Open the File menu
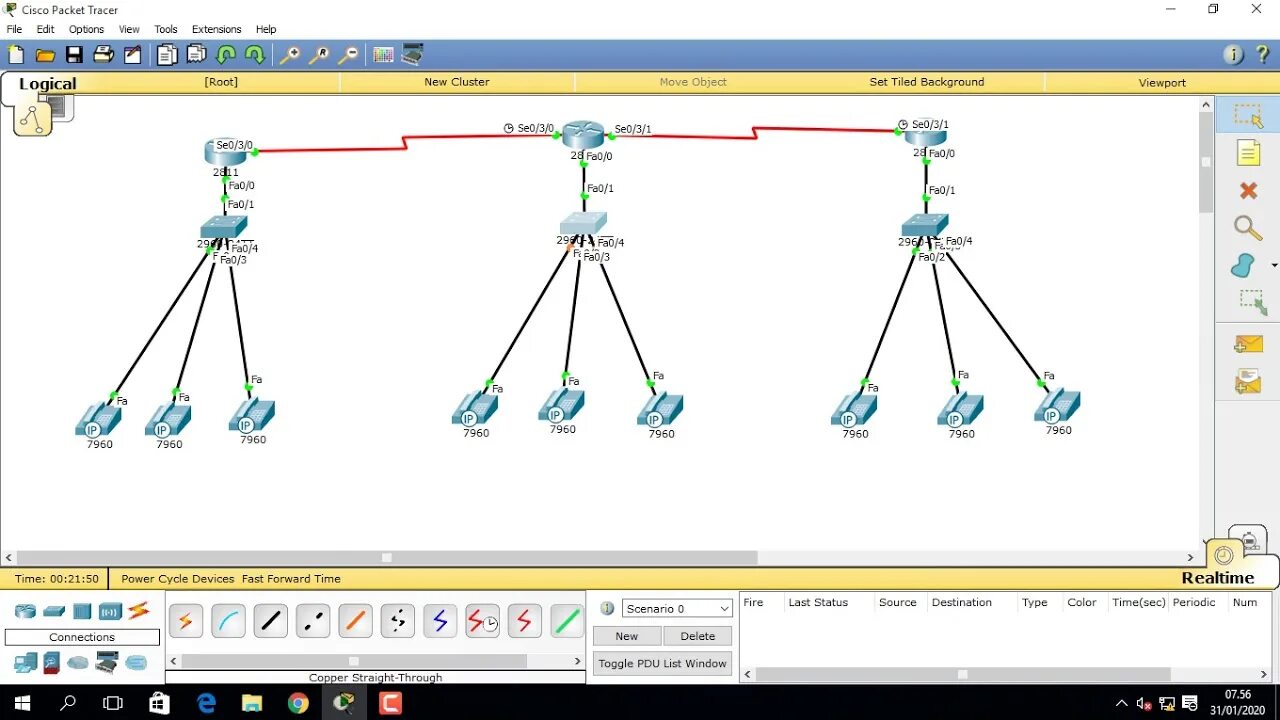Screen dimensions: 1280x720 coord(14,29)
